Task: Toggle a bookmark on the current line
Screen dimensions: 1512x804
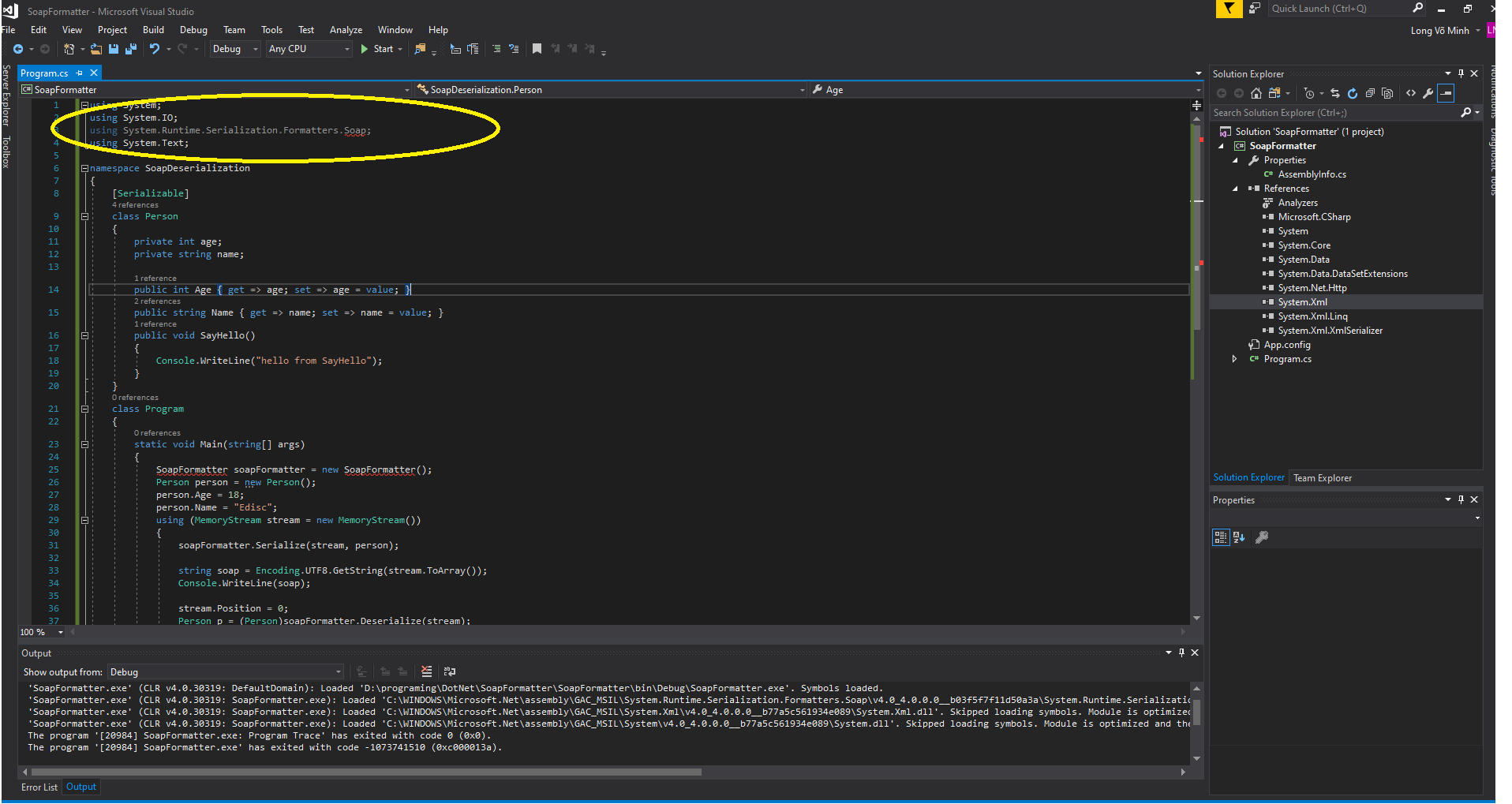Action: pyautogui.click(x=537, y=49)
